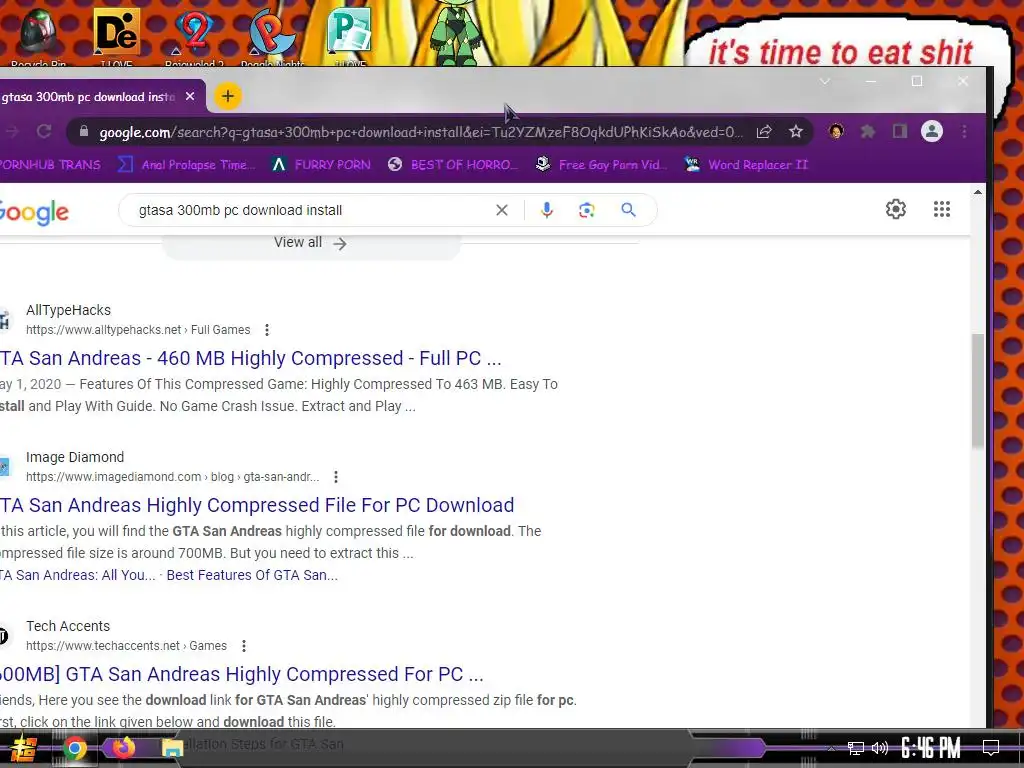
Task: Open the Word Replacer II bookmark
Action: click(x=746, y=165)
